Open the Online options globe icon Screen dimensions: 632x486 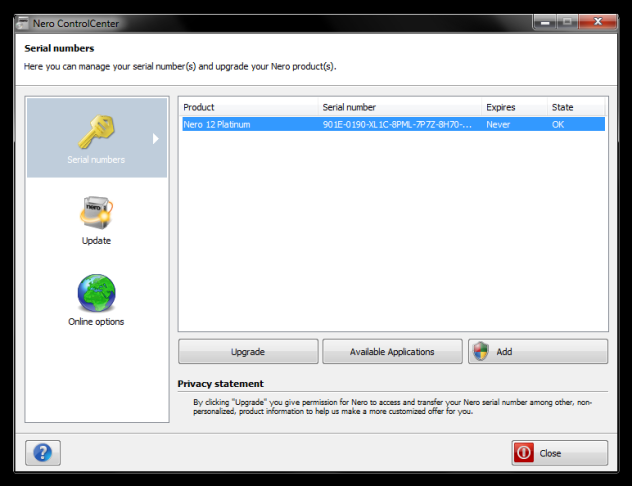click(x=96, y=293)
